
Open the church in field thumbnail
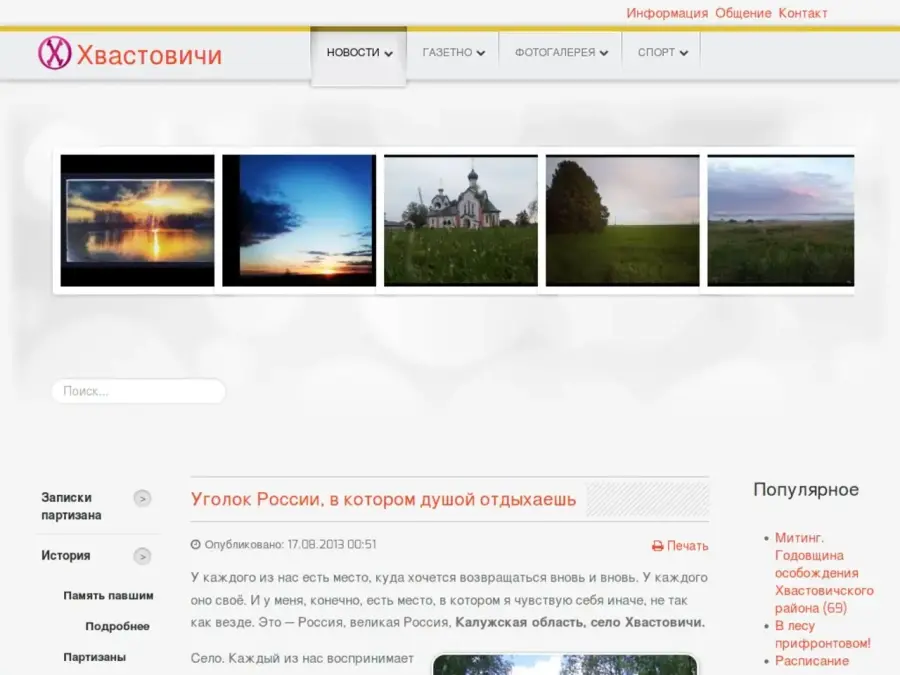[461, 220]
